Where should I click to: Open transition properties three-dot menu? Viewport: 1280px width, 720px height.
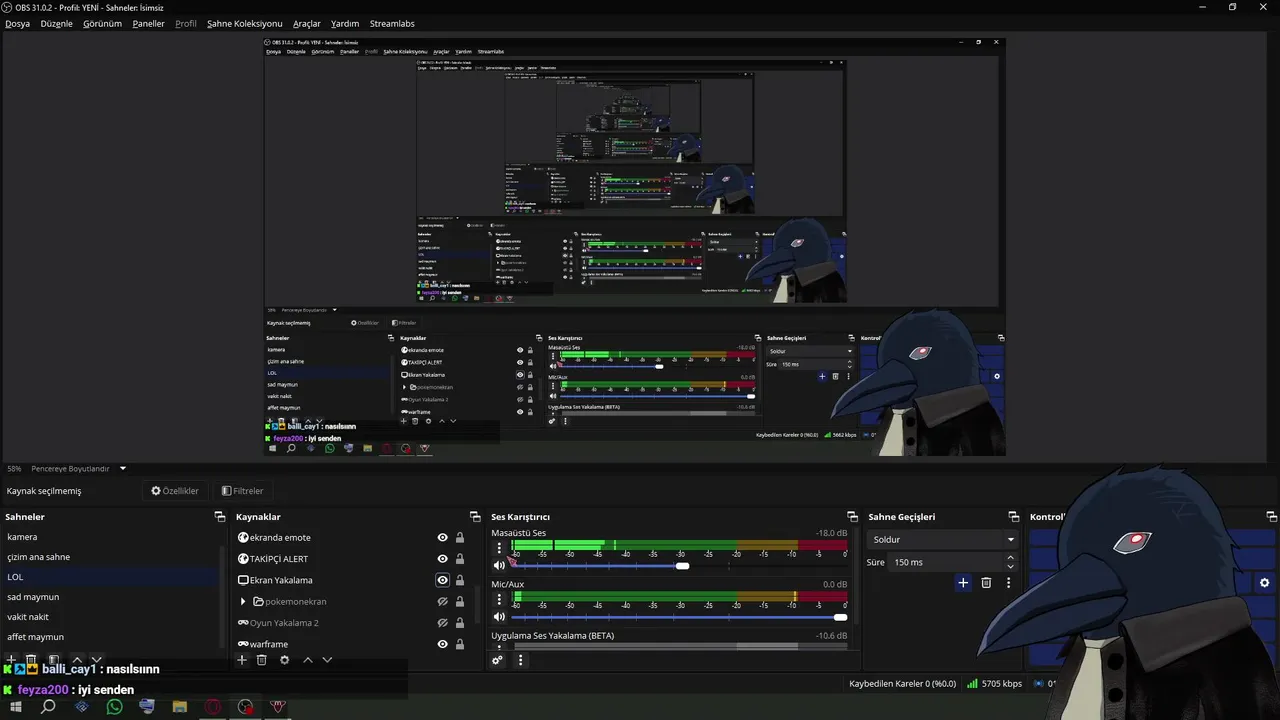1008,583
